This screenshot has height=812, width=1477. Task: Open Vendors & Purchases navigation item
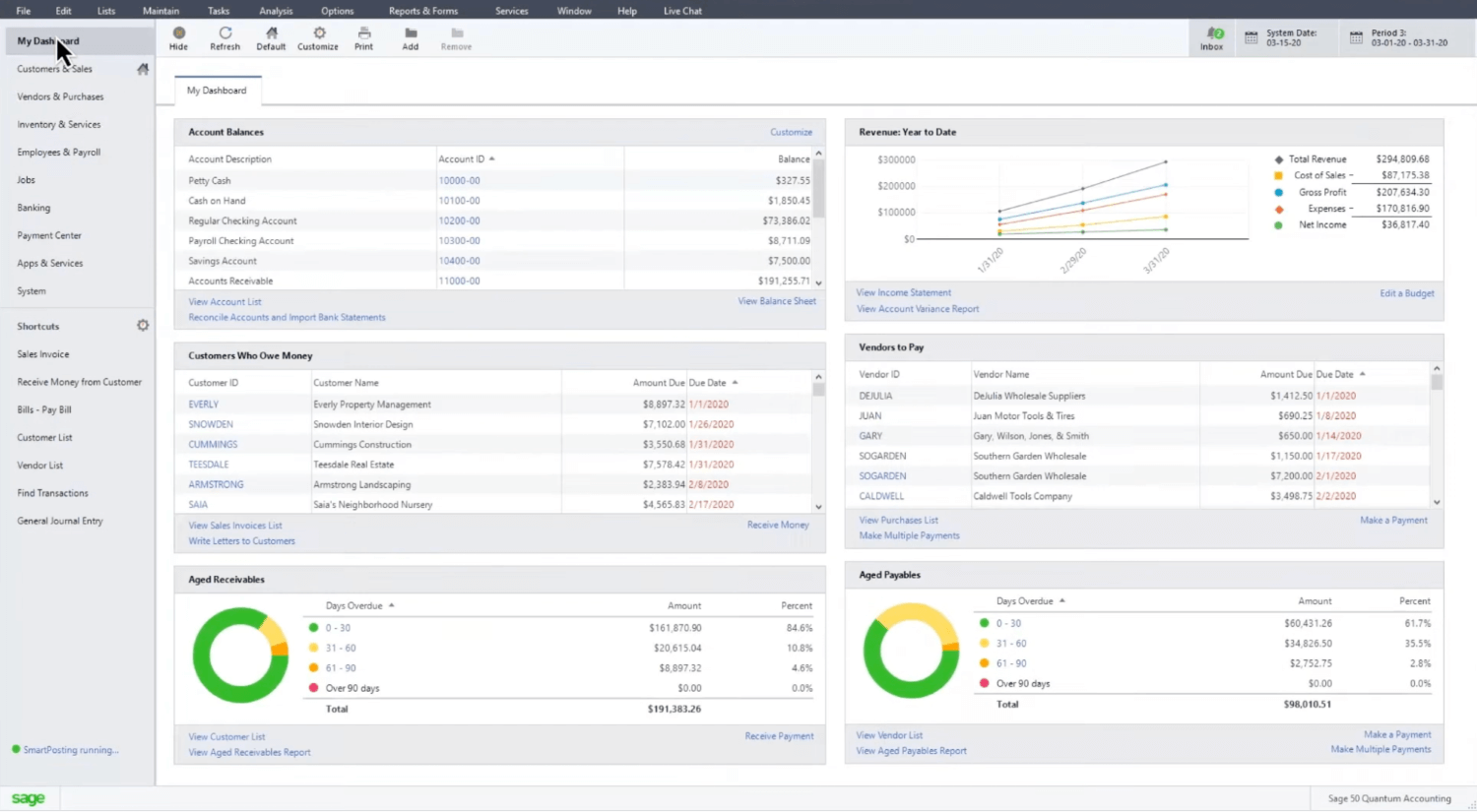[x=60, y=96]
